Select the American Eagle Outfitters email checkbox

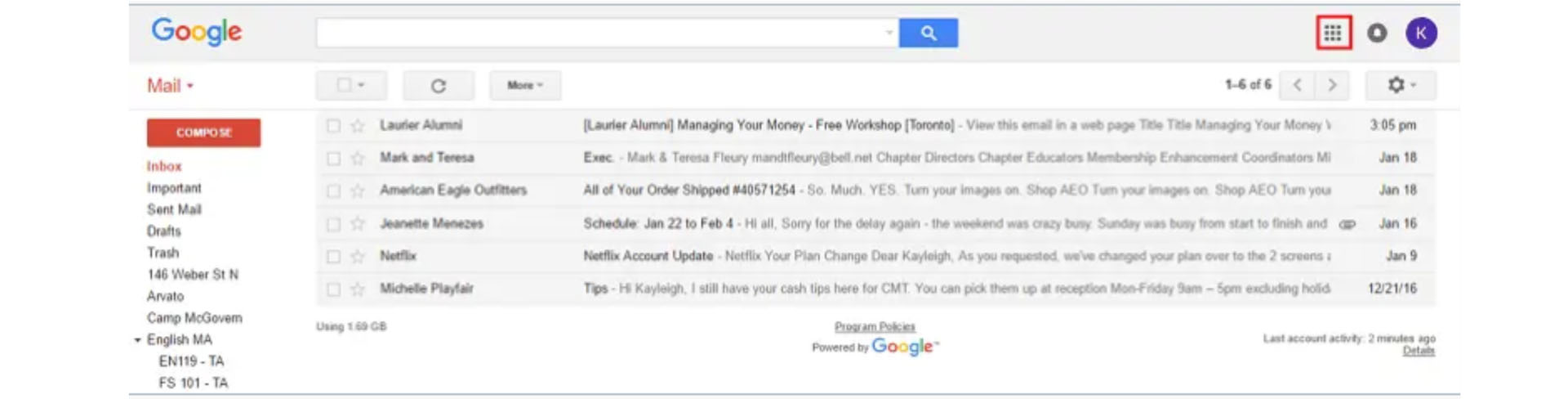click(333, 191)
